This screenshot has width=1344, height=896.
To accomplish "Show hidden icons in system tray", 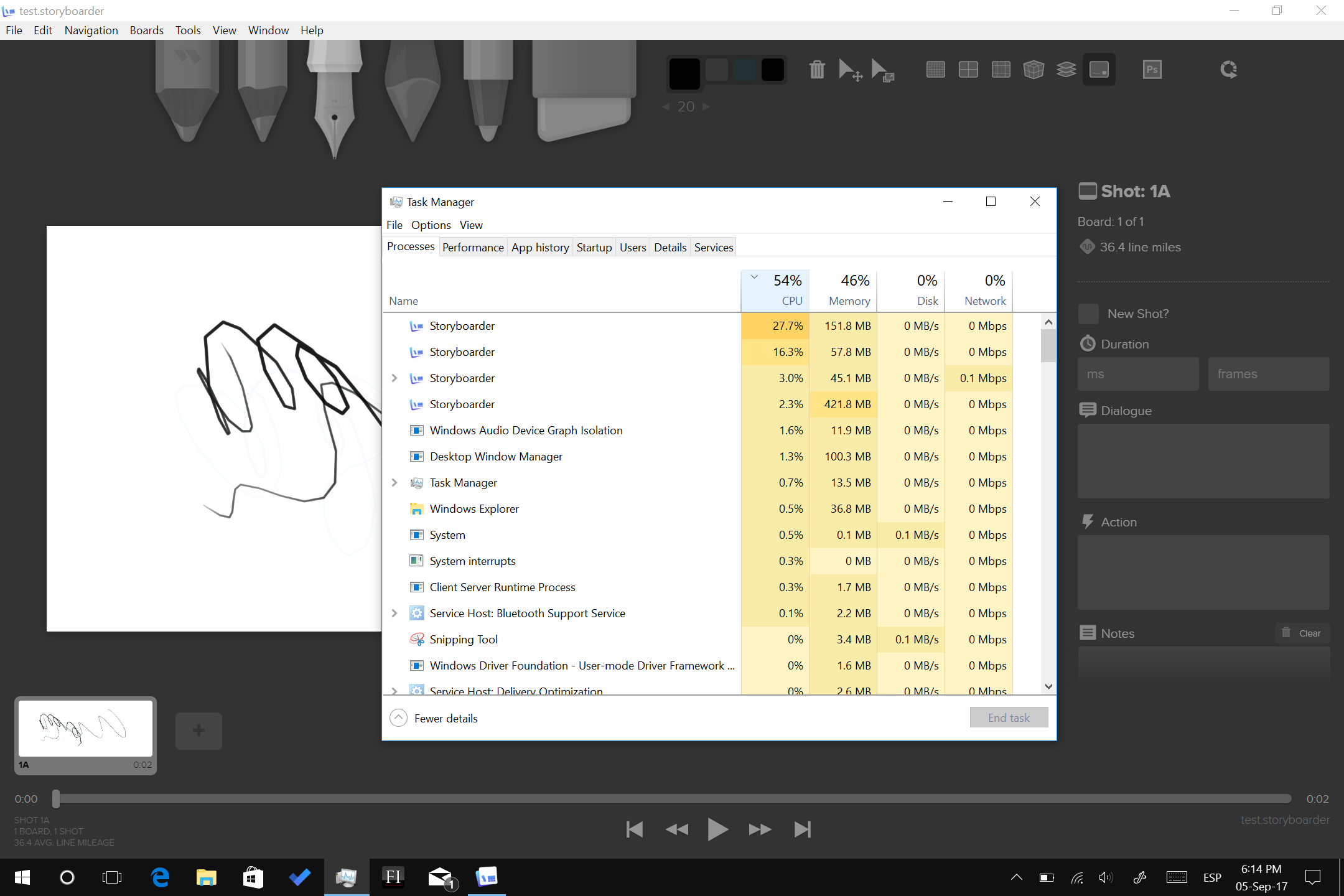I will pyautogui.click(x=1016, y=877).
